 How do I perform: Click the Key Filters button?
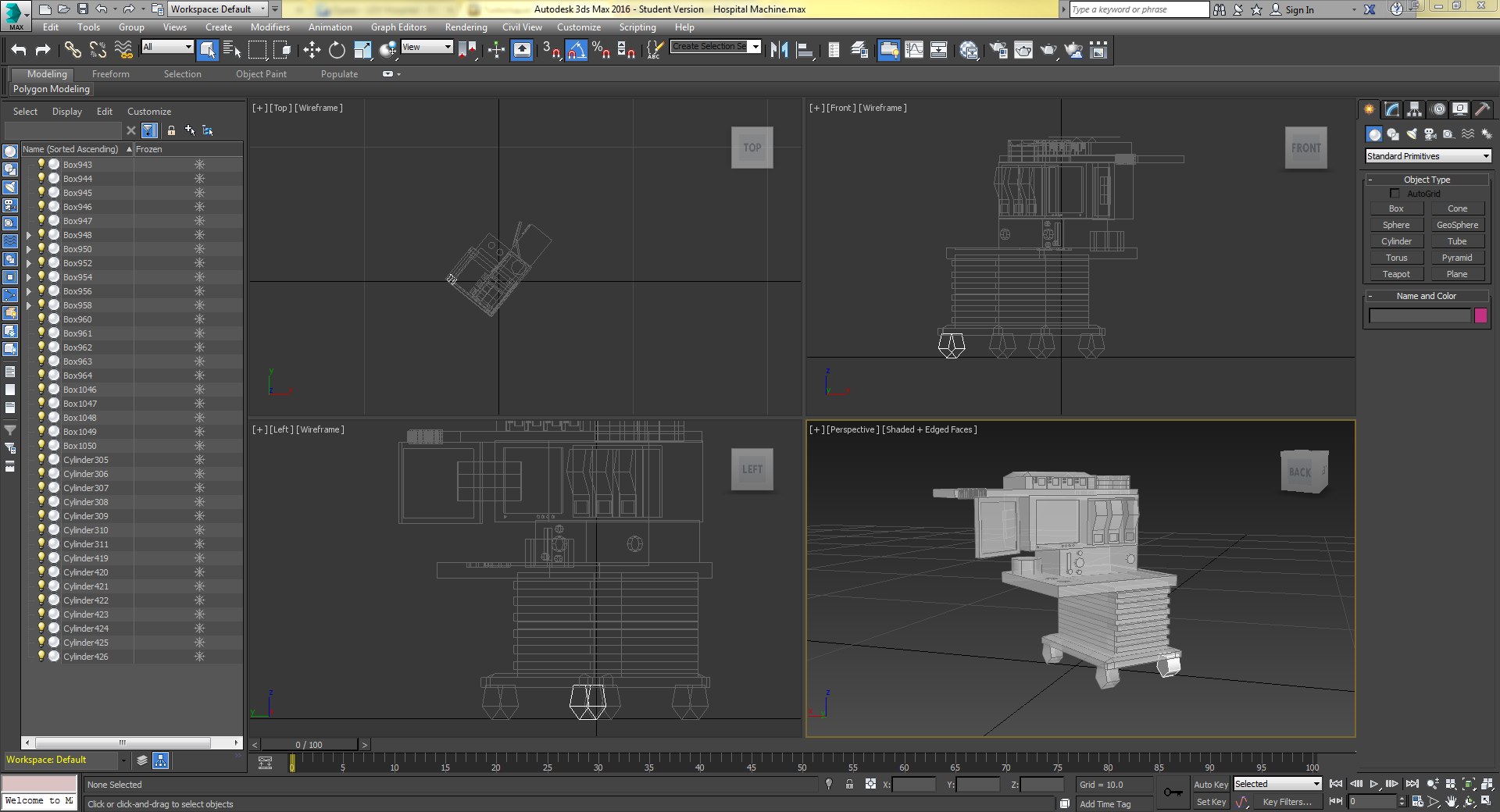1287,802
